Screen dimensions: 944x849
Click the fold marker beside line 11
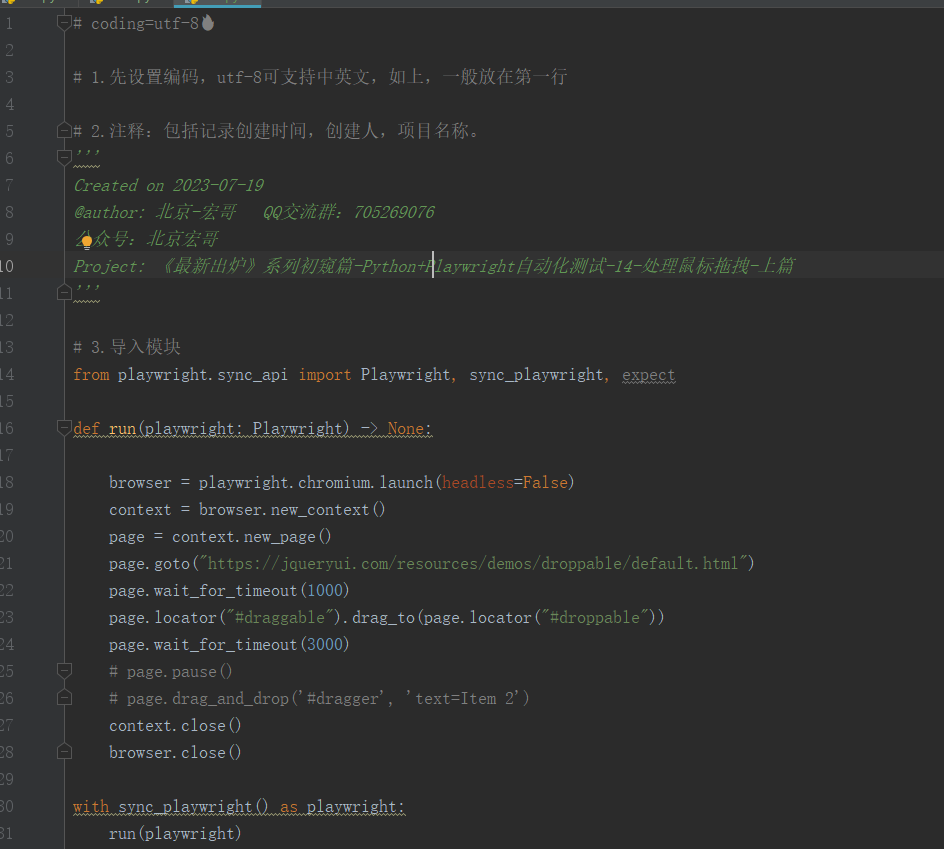pyautogui.click(x=64, y=290)
